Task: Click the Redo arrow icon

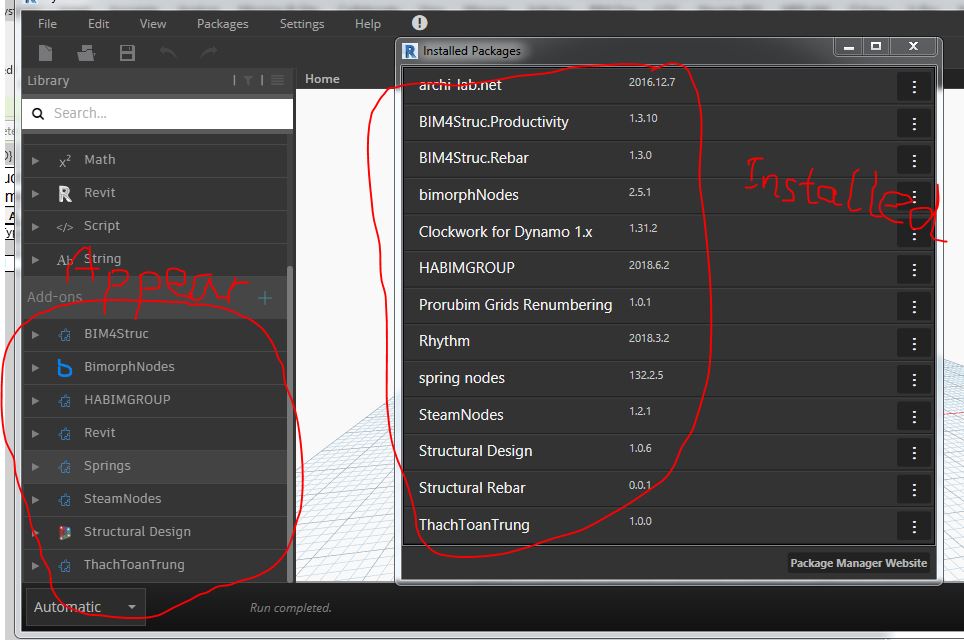Action: [209, 52]
